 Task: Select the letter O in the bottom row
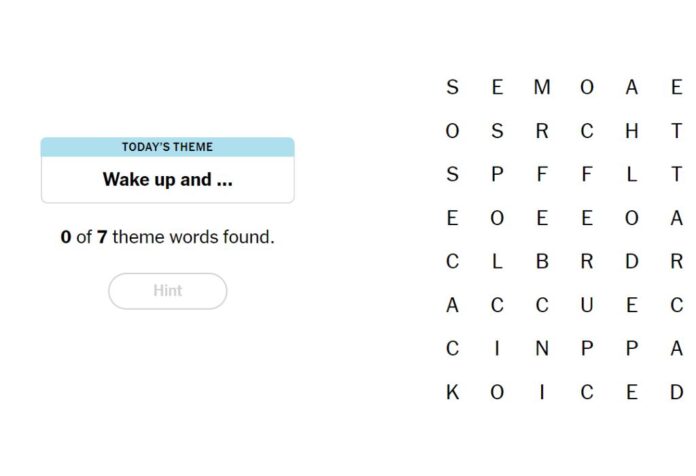(497, 392)
